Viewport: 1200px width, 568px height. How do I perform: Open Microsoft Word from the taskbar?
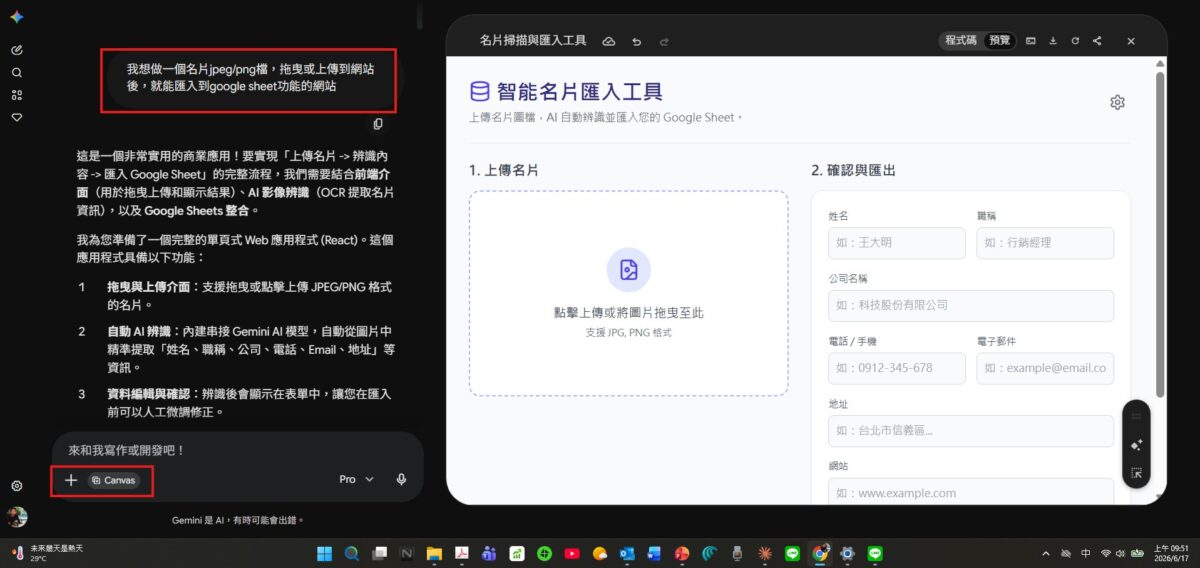click(654, 553)
